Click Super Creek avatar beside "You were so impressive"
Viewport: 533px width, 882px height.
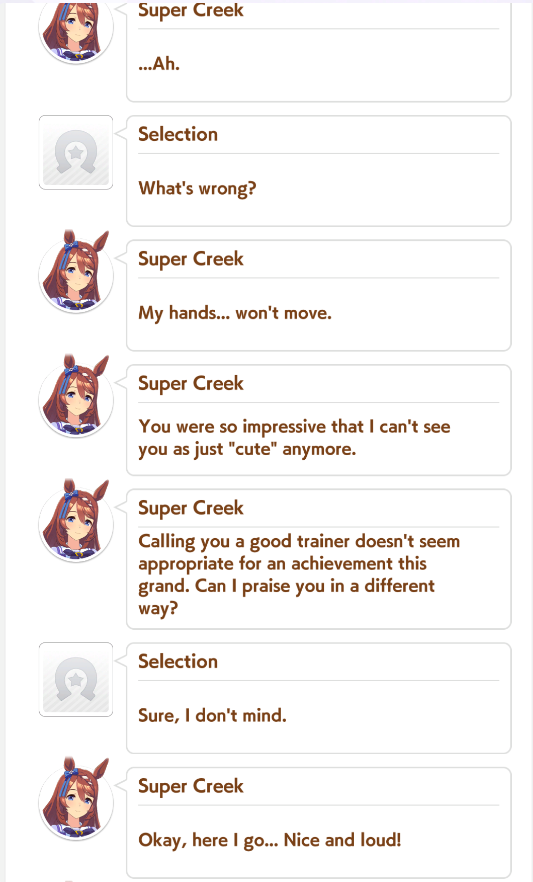(76, 397)
